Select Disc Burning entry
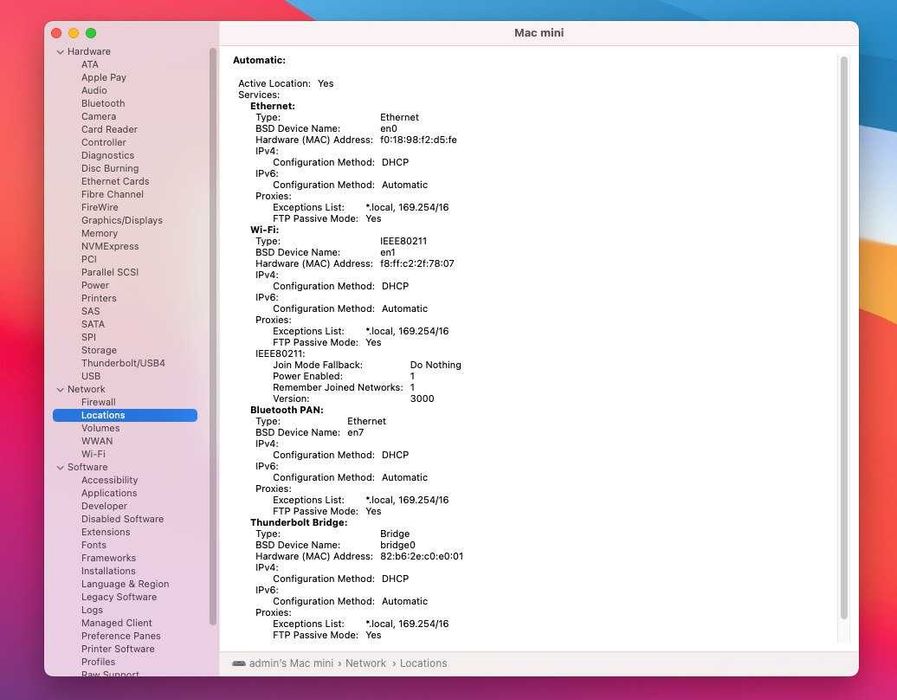 click(110, 168)
